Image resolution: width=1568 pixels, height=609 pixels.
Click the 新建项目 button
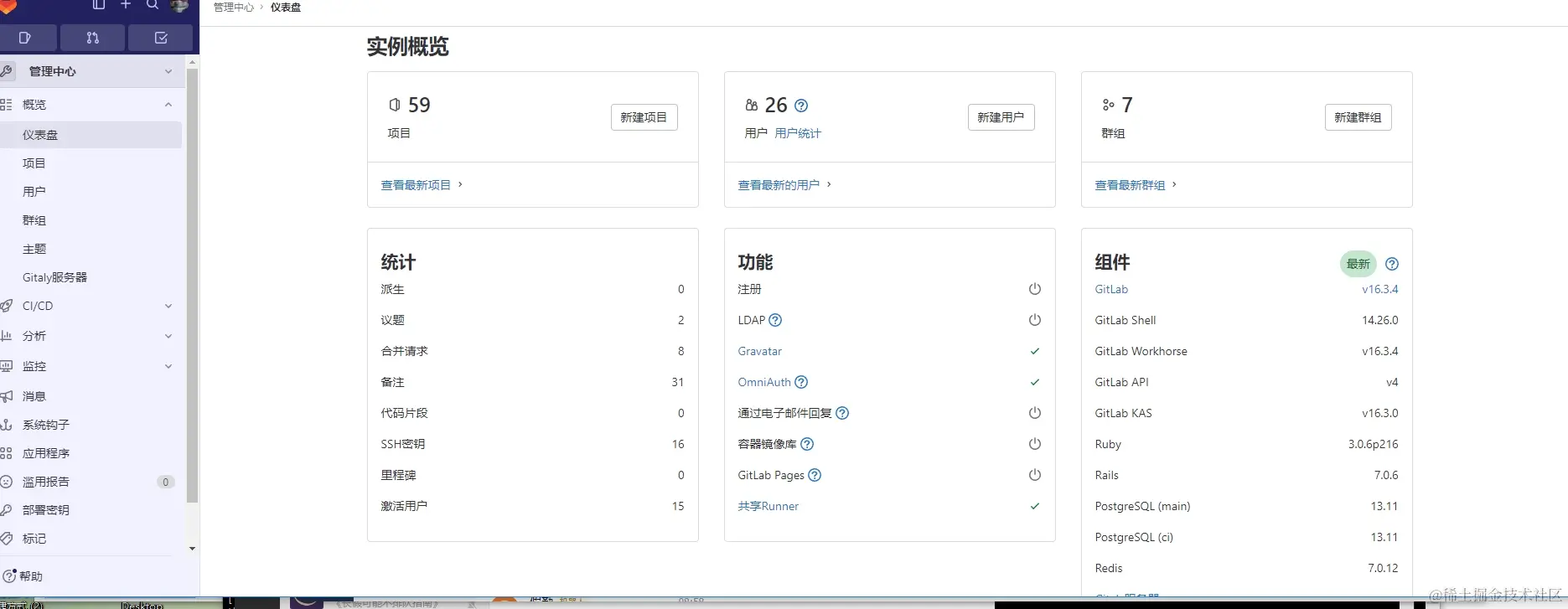coord(644,117)
